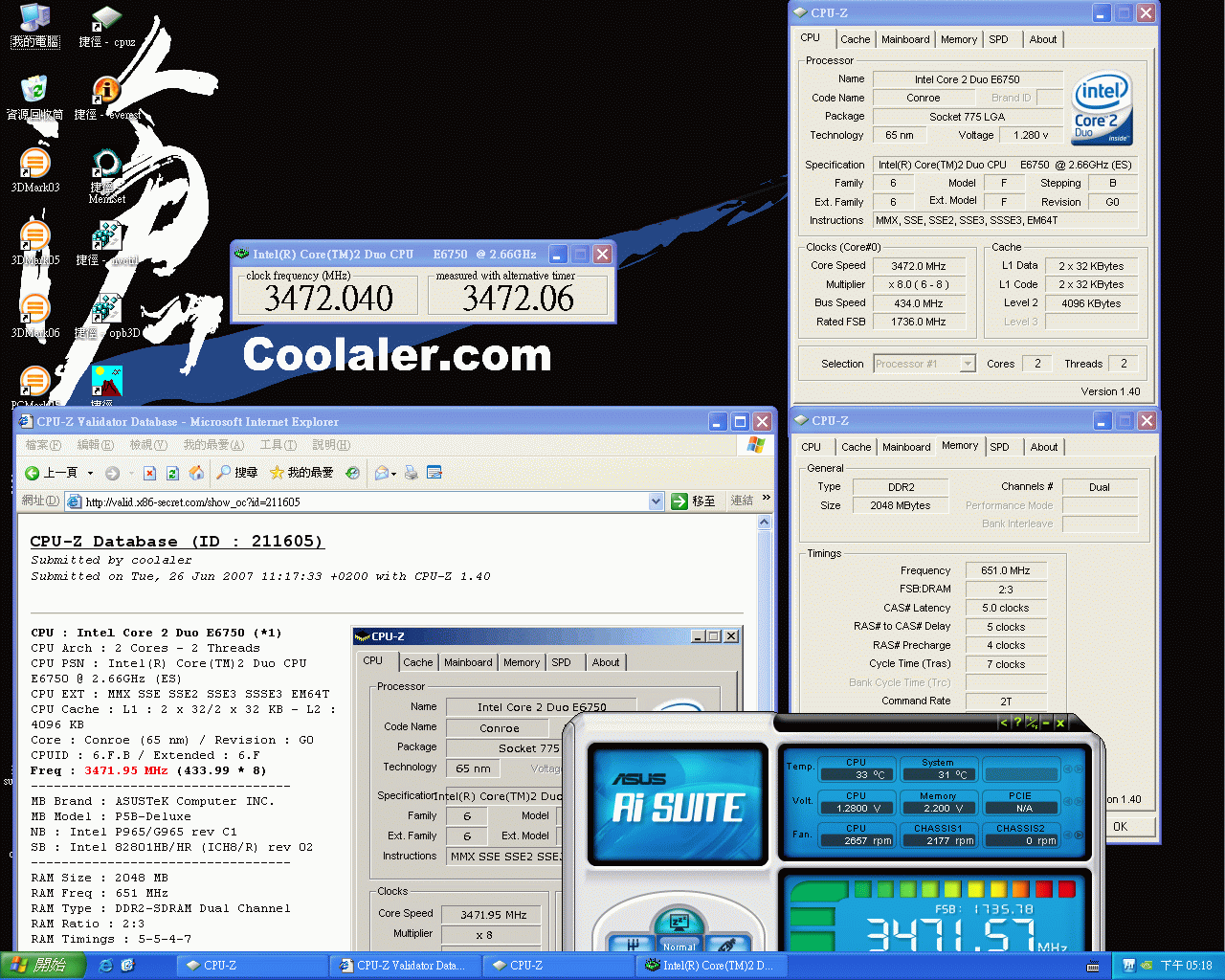Click the Go button beside address bar
Image resolution: width=1225 pixels, height=980 pixels.
point(694,501)
